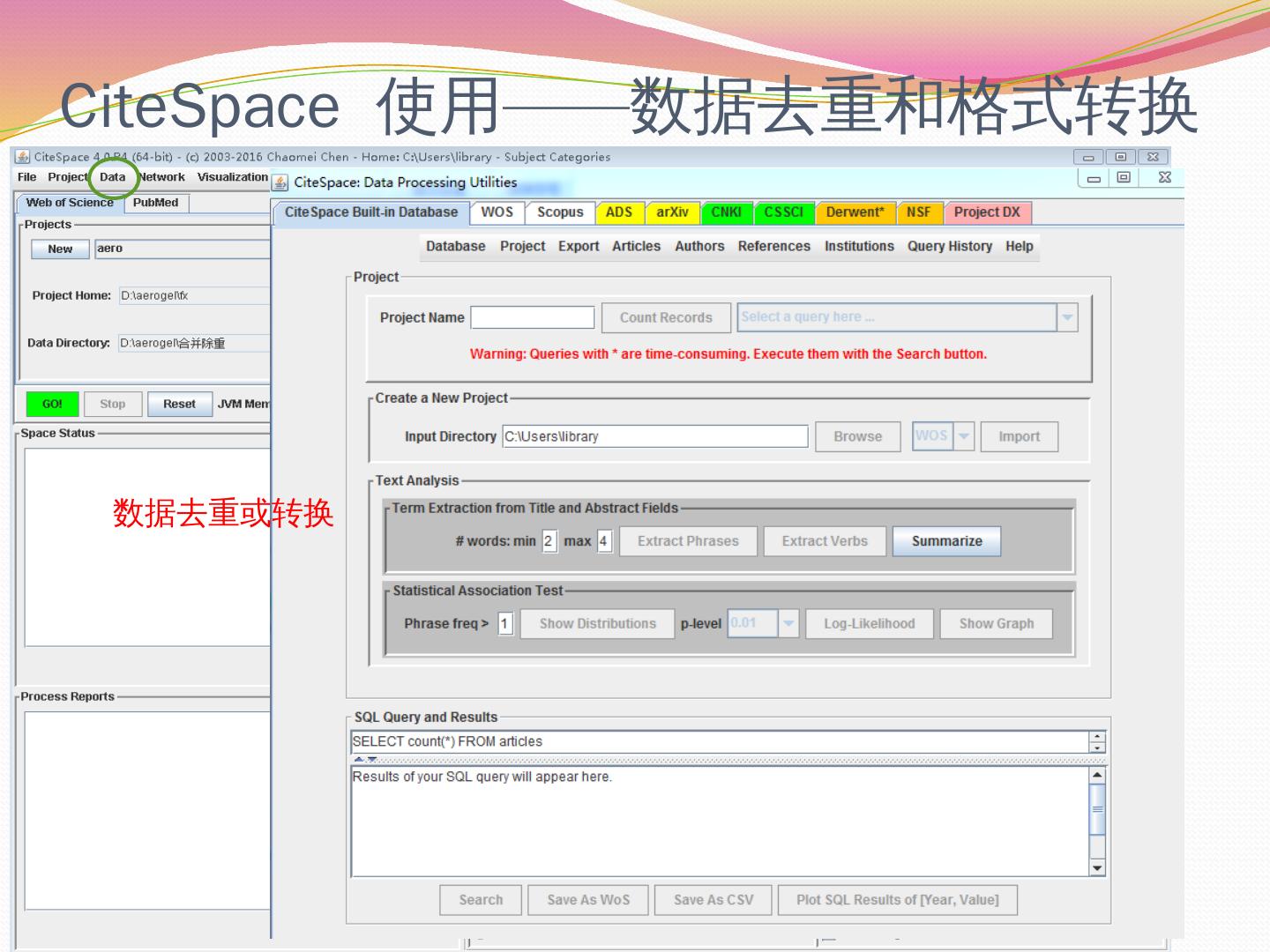Click Save As CSV button

coord(713,900)
